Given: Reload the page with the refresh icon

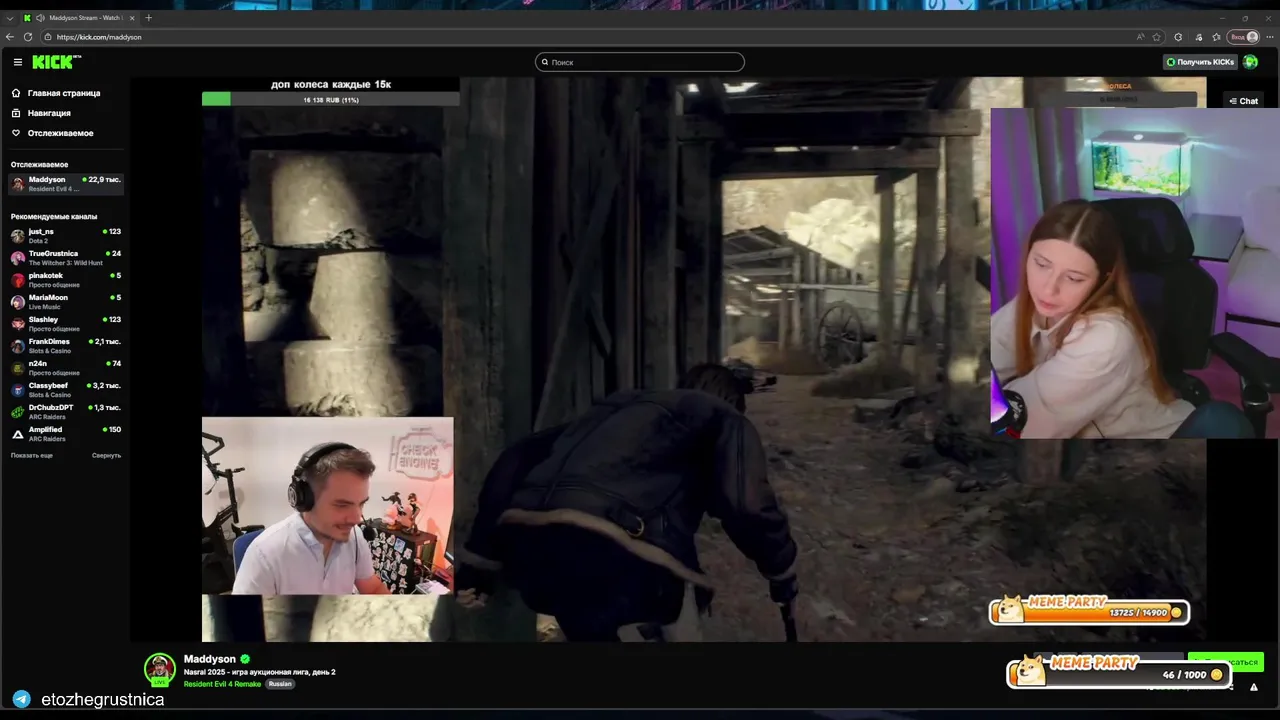Looking at the screenshot, I should [28, 37].
